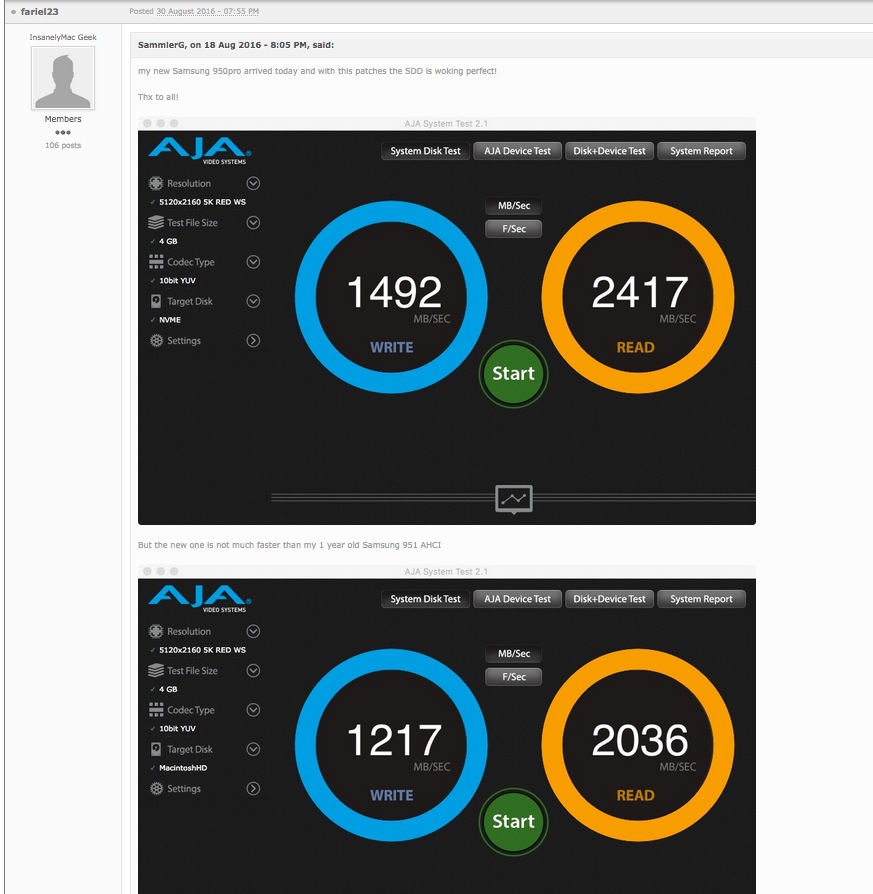
Task: Expand the Codec Type dropdown in the second AJA window
Action: pyautogui.click(x=253, y=710)
